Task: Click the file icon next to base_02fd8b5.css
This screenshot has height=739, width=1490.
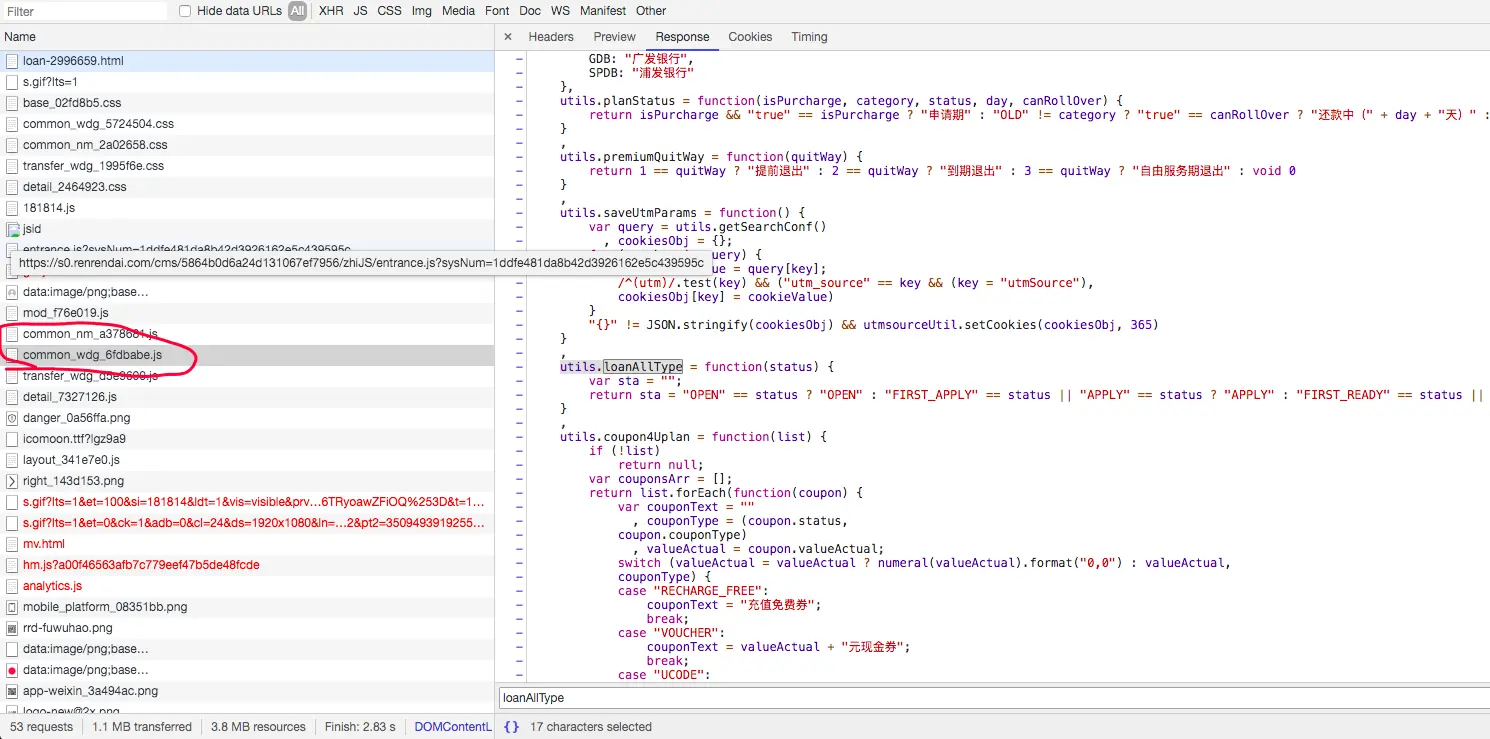Action: pos(12,103)
